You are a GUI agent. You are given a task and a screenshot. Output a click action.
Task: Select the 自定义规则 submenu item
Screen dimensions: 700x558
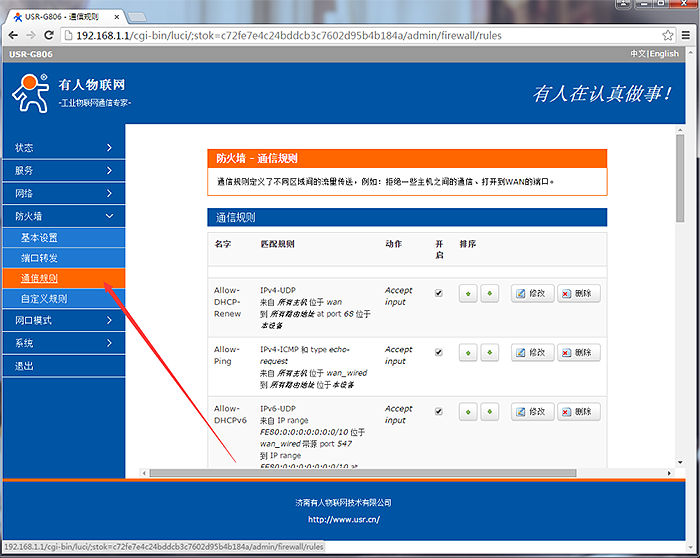click(x=44, y=298)
